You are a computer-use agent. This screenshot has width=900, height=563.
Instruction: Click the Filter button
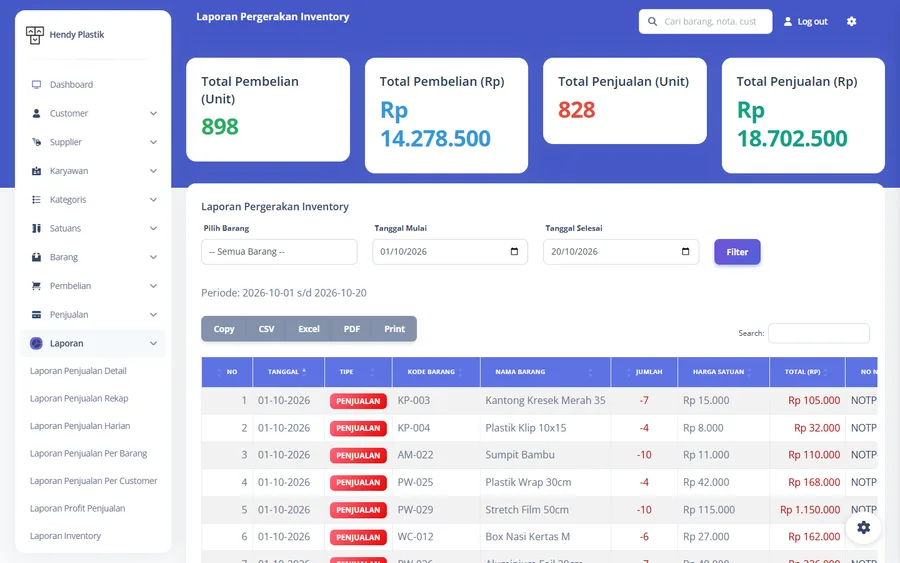point(737,252)
